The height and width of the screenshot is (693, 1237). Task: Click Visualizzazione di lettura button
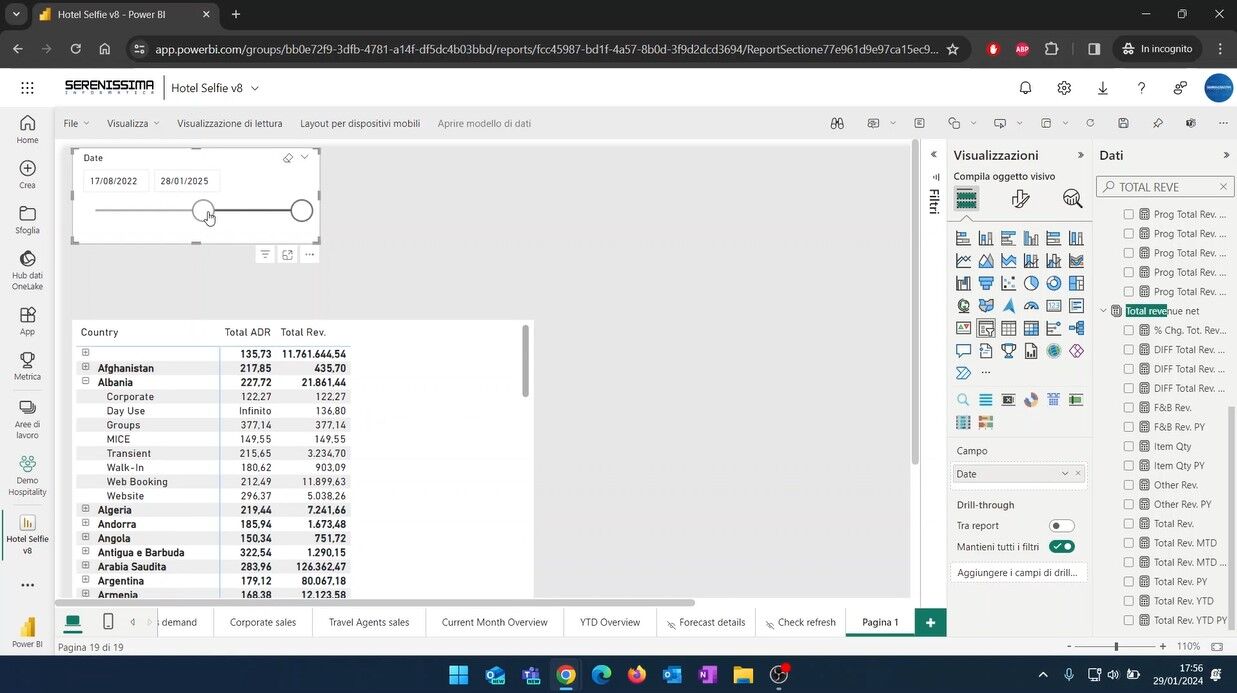pyautogui.click(x=229, y=124)
